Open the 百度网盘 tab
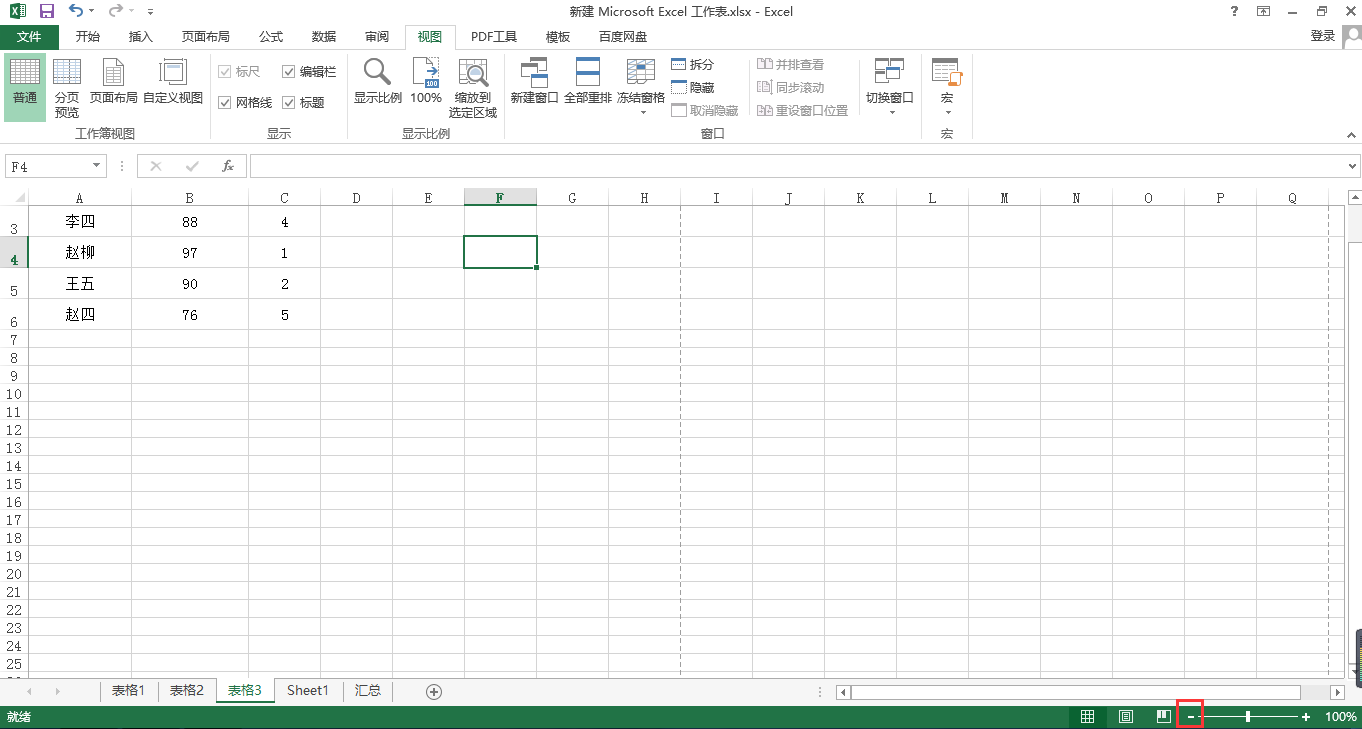The width and height of the screenshot is (1362, 729). [623, 37]
